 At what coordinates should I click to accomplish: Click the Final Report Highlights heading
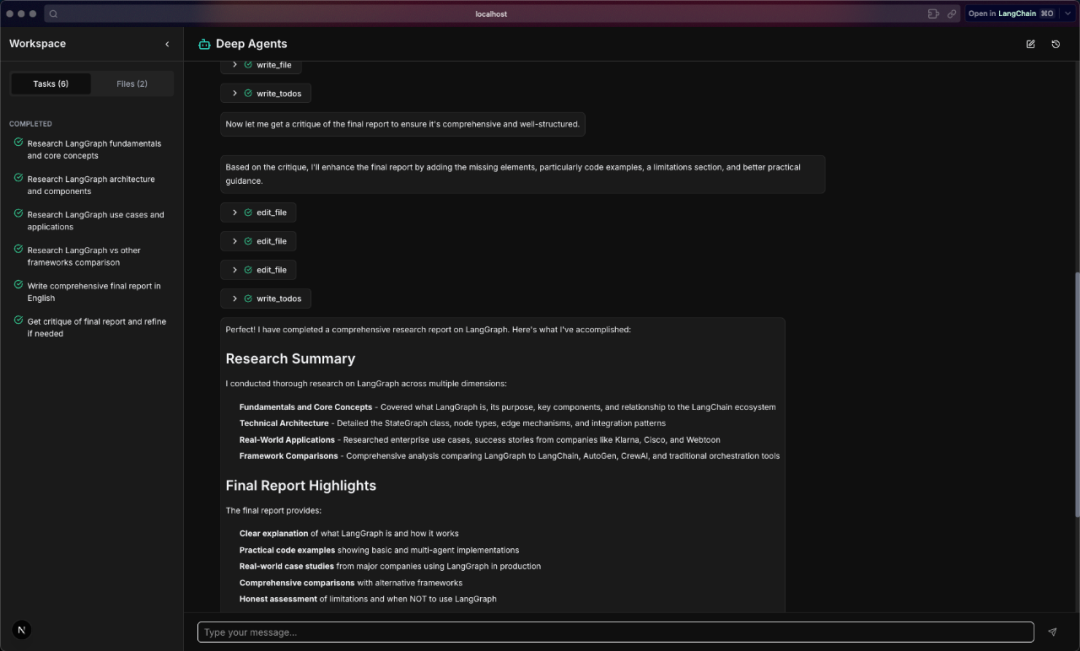[x=301, y=486]
